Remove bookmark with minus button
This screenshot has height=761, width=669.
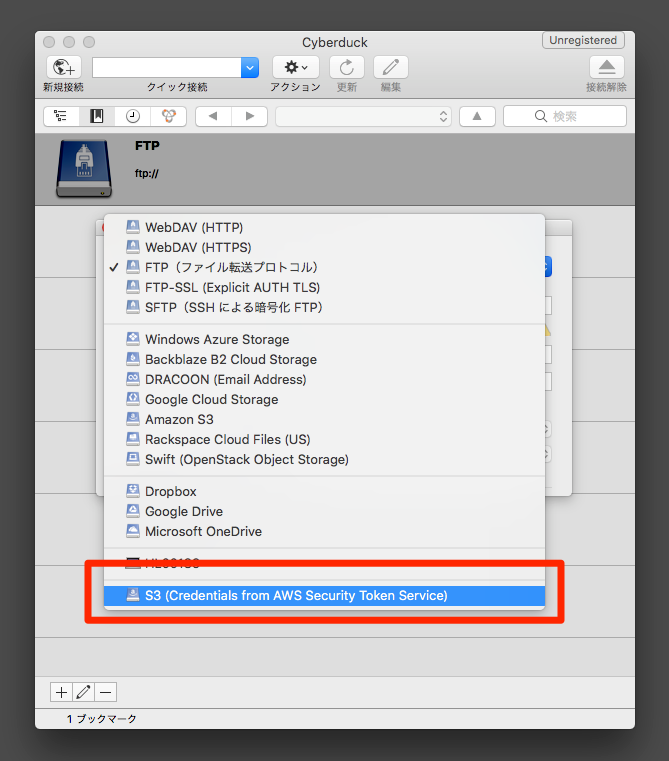105,692
